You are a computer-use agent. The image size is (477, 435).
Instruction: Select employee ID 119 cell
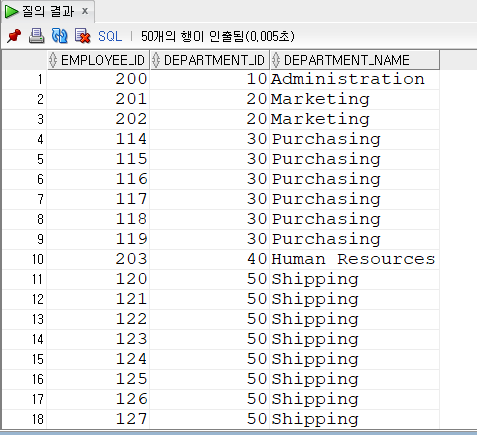98,239
